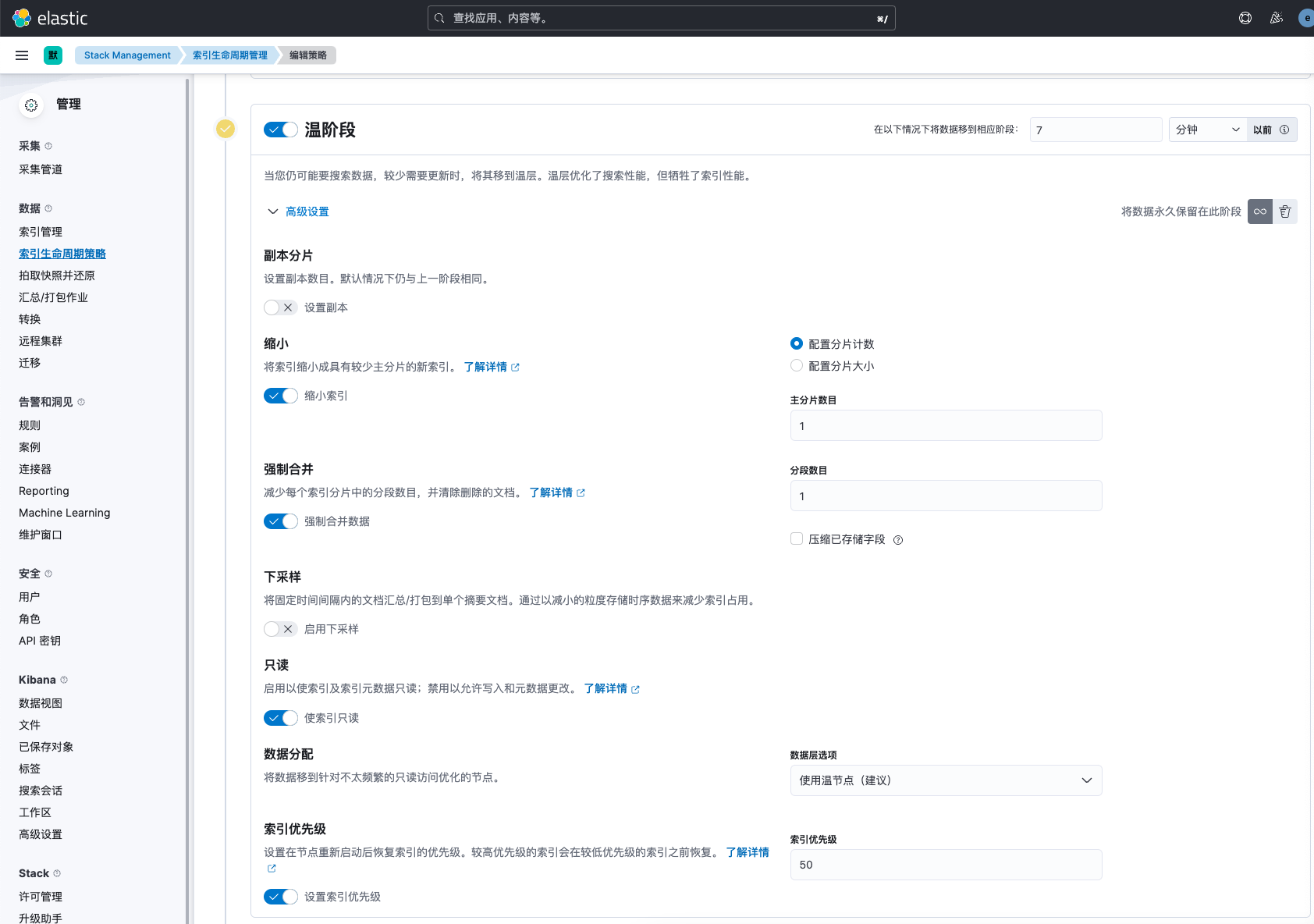Click the elastic logo

(x=51, y=18)
